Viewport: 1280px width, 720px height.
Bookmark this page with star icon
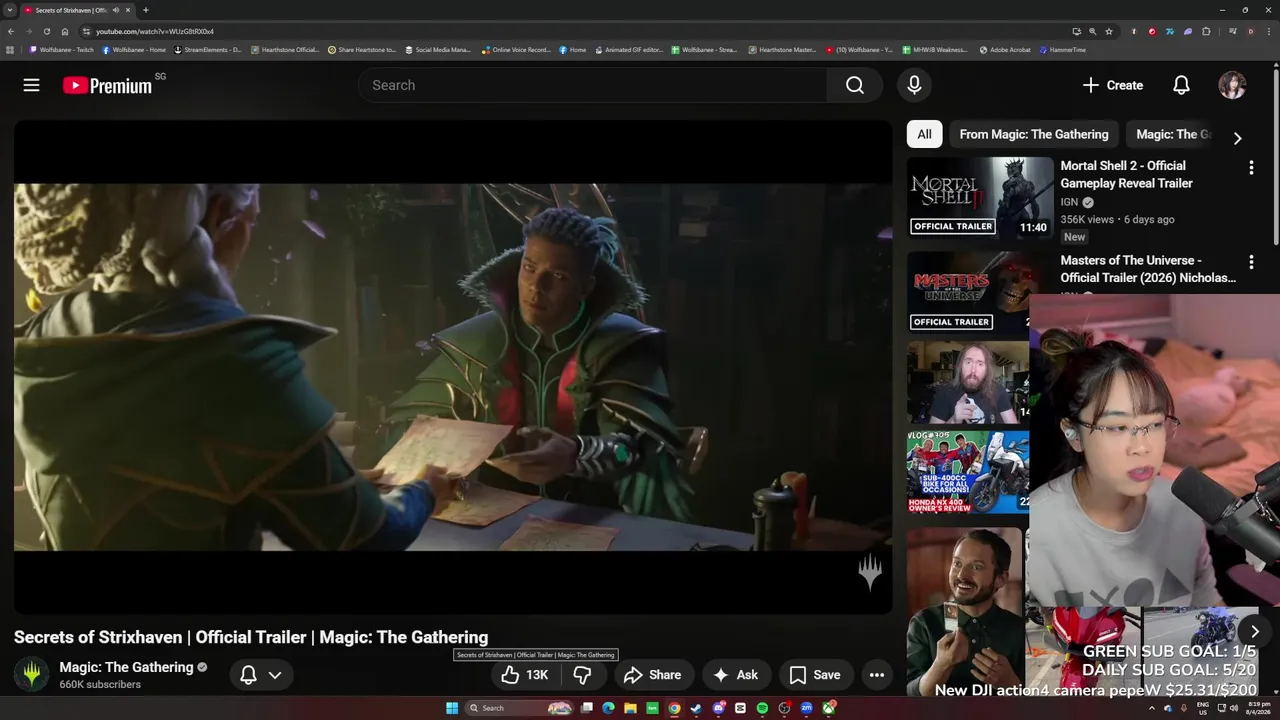coord(1109,31)
